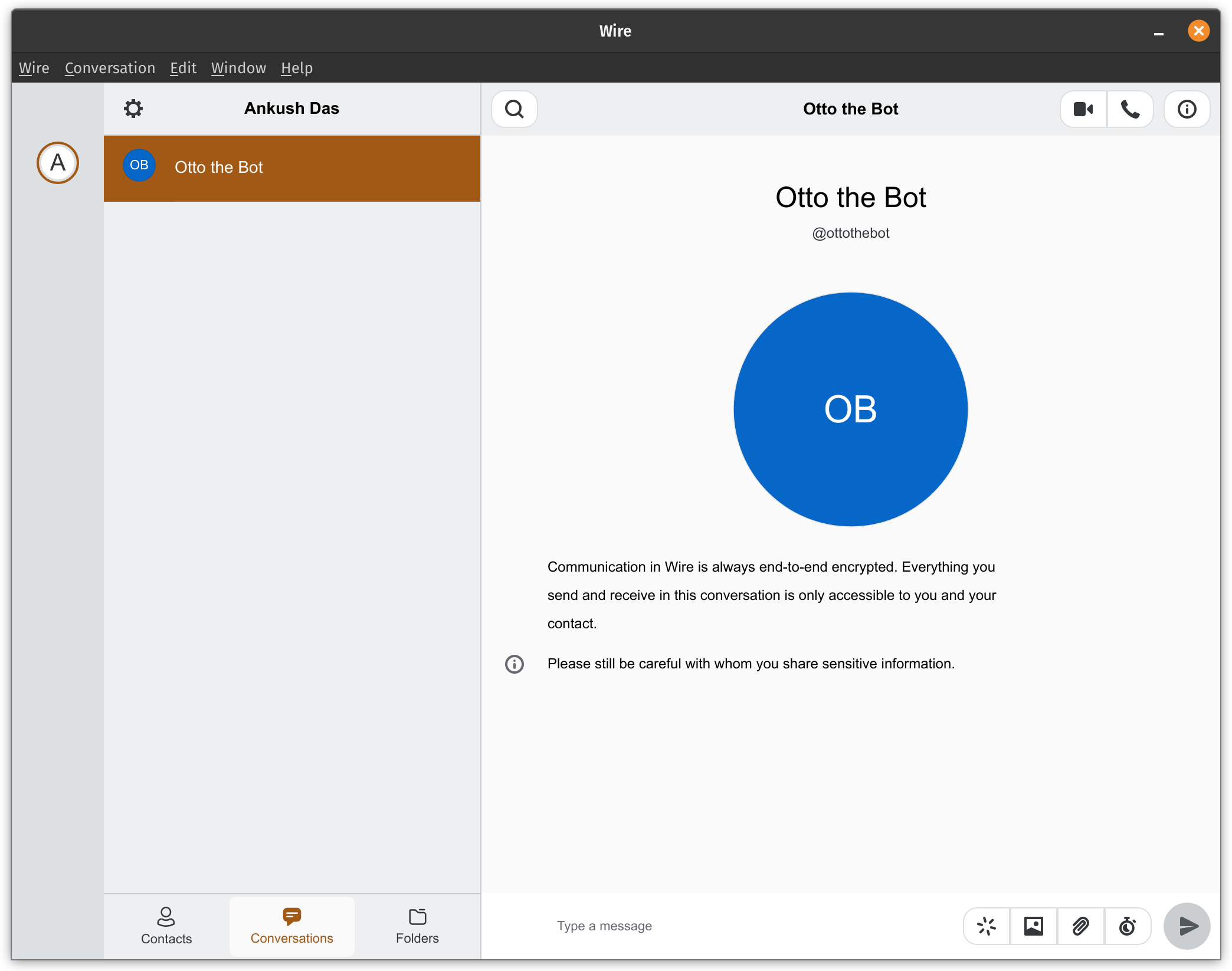The width and height of the screenshot is (1232, 971).
Task: Click the Conversations navigation button
Action: pos(291,924)
